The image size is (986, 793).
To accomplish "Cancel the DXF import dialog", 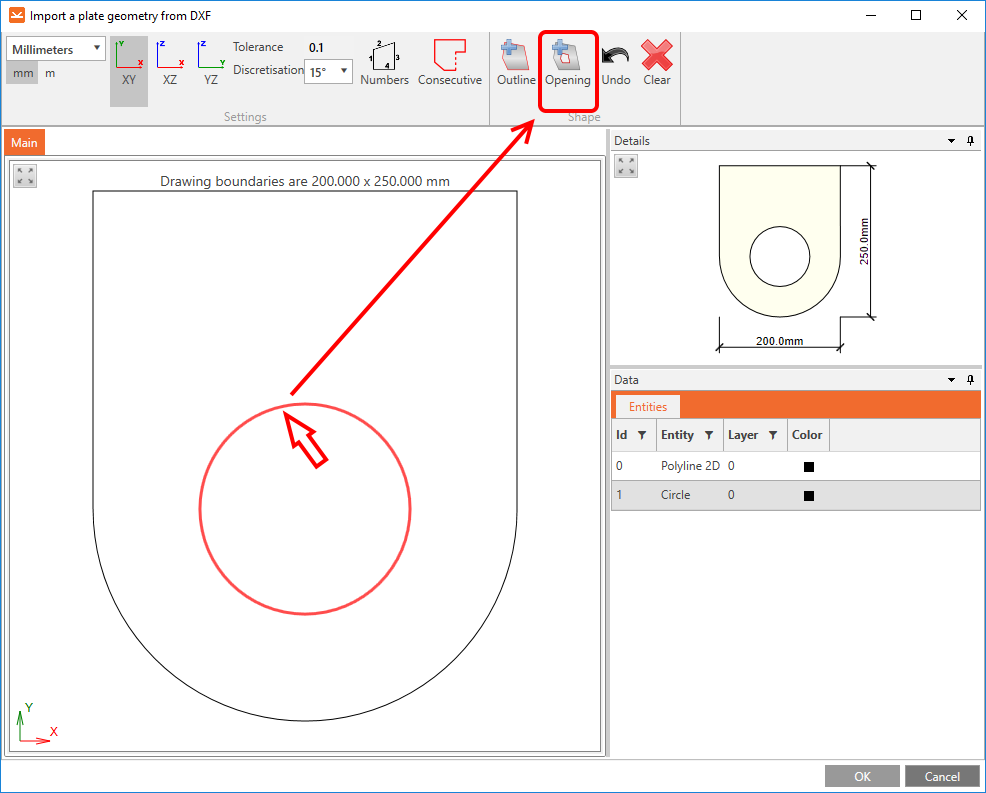I will (941, 776).
